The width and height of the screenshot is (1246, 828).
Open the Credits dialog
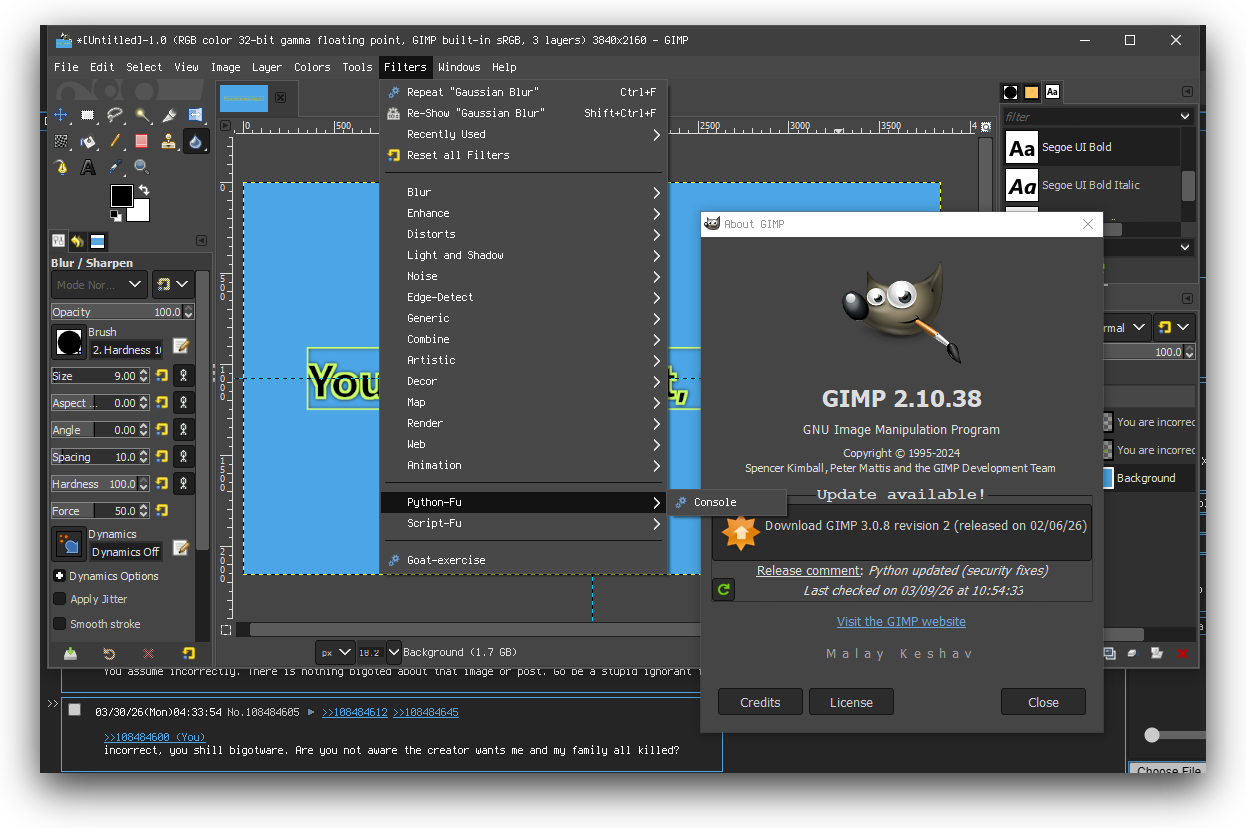760,702
